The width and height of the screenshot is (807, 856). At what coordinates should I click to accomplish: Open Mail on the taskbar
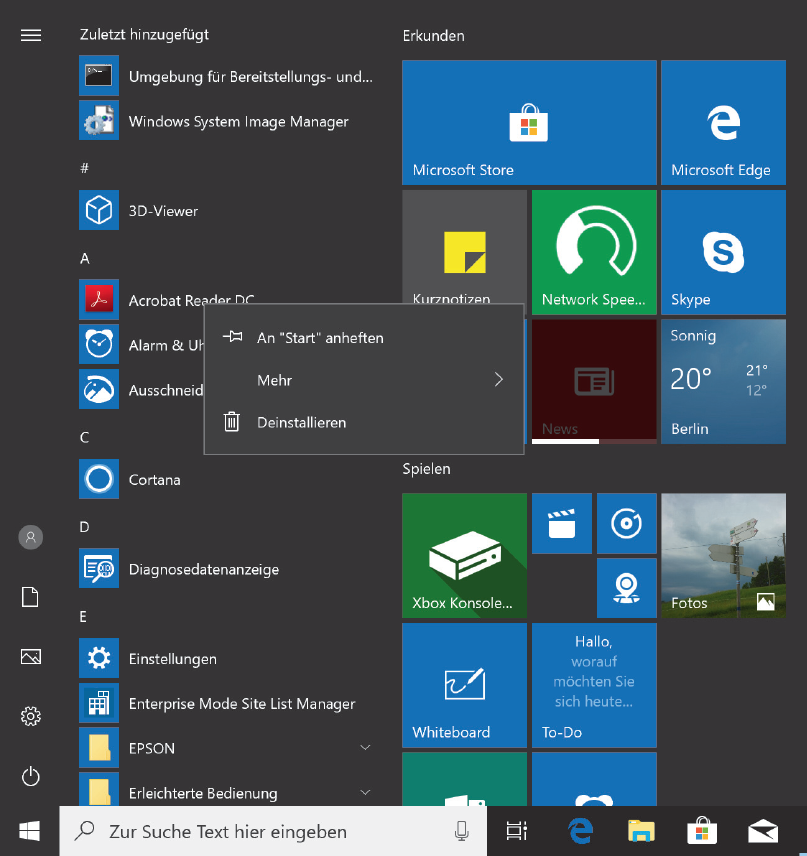pyautogui.click(x=763, y=831)
